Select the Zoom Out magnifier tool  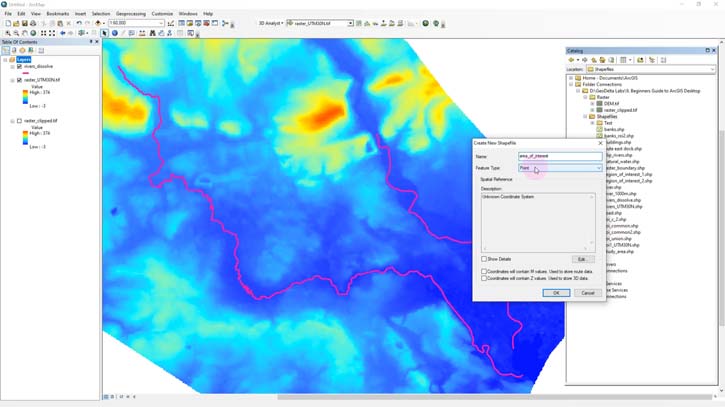coord(16,33)
